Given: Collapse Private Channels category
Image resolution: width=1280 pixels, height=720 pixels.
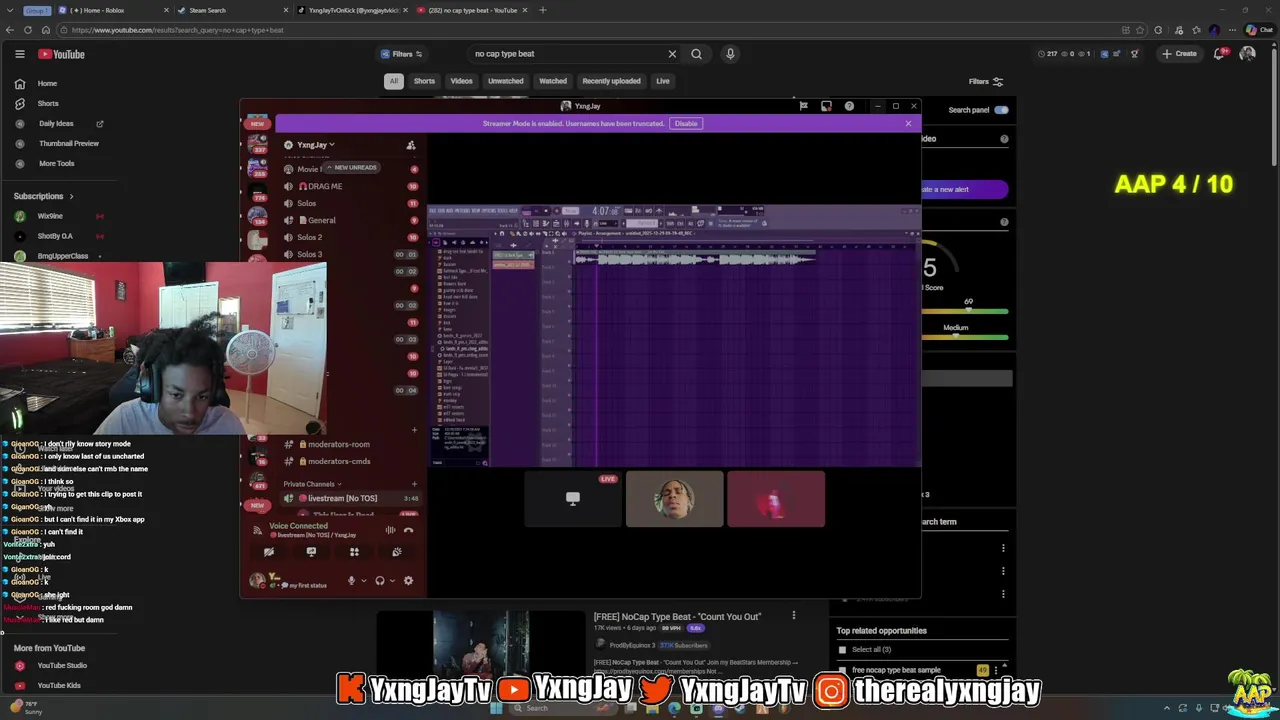Looking at the screenshot, I should coord(312,484).
